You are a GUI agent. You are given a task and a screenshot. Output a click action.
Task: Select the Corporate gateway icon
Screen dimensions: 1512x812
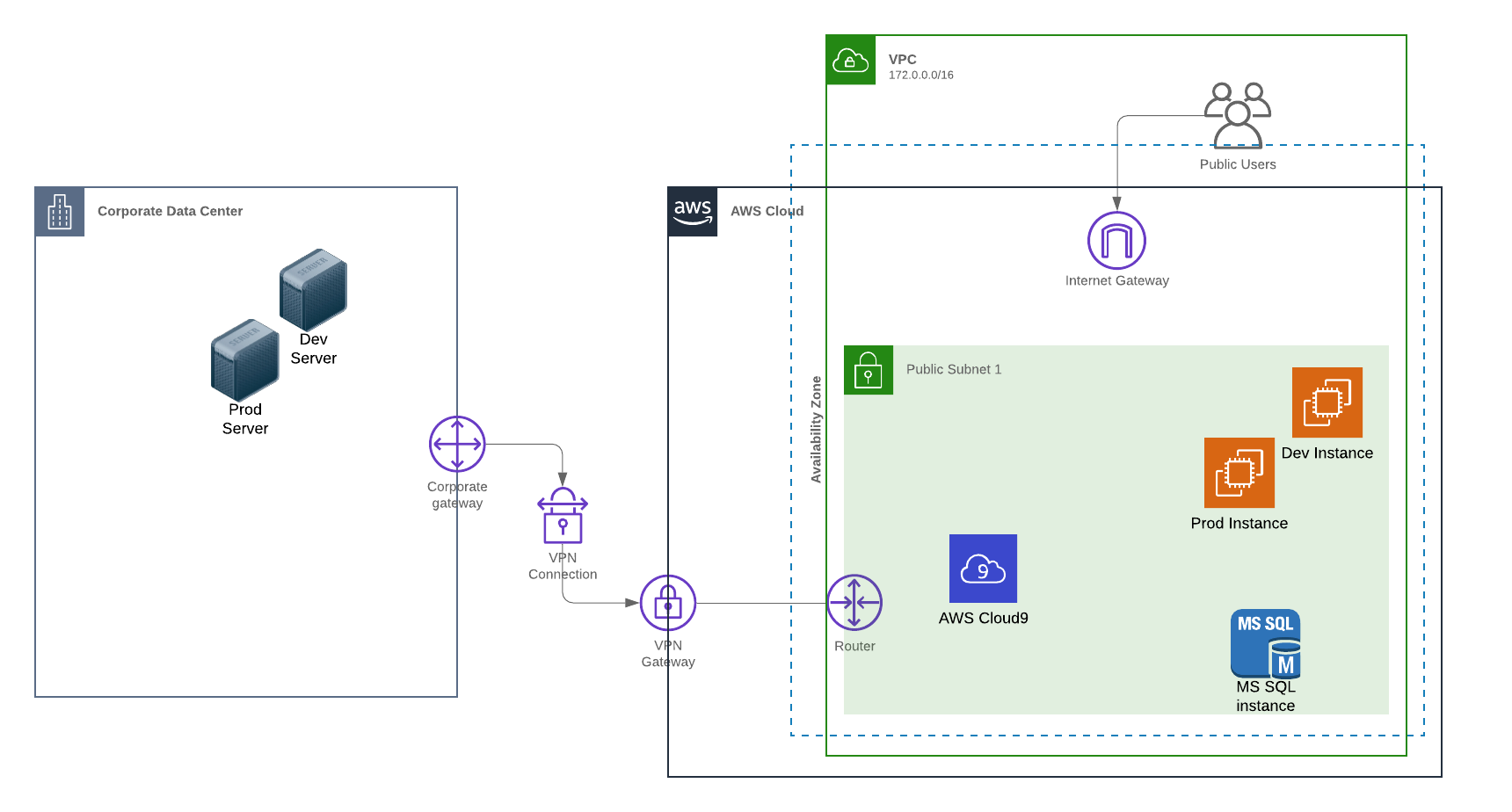coord(457,444)
